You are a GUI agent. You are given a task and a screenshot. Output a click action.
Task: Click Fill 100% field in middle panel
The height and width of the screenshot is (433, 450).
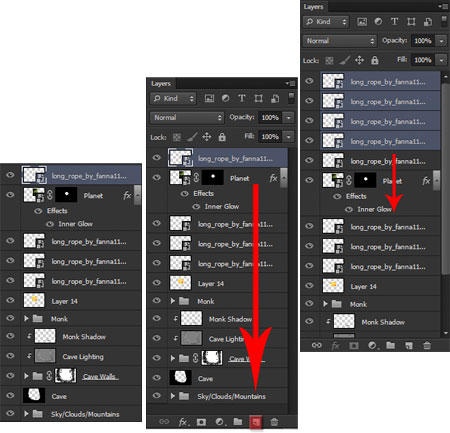[x=270, y=137]
